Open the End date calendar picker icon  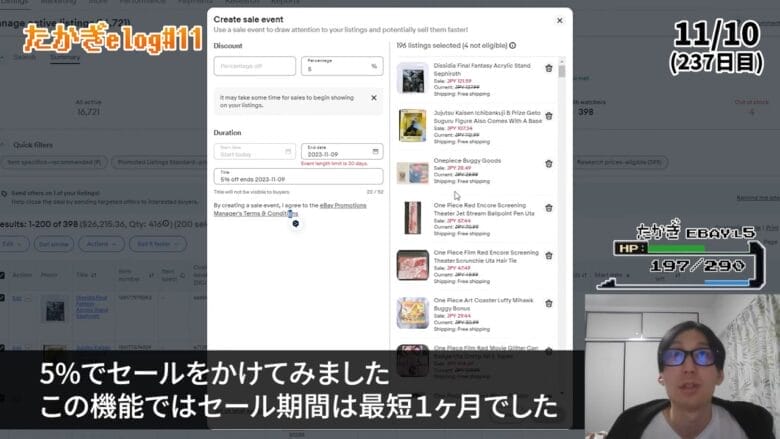tap(376, 152)
